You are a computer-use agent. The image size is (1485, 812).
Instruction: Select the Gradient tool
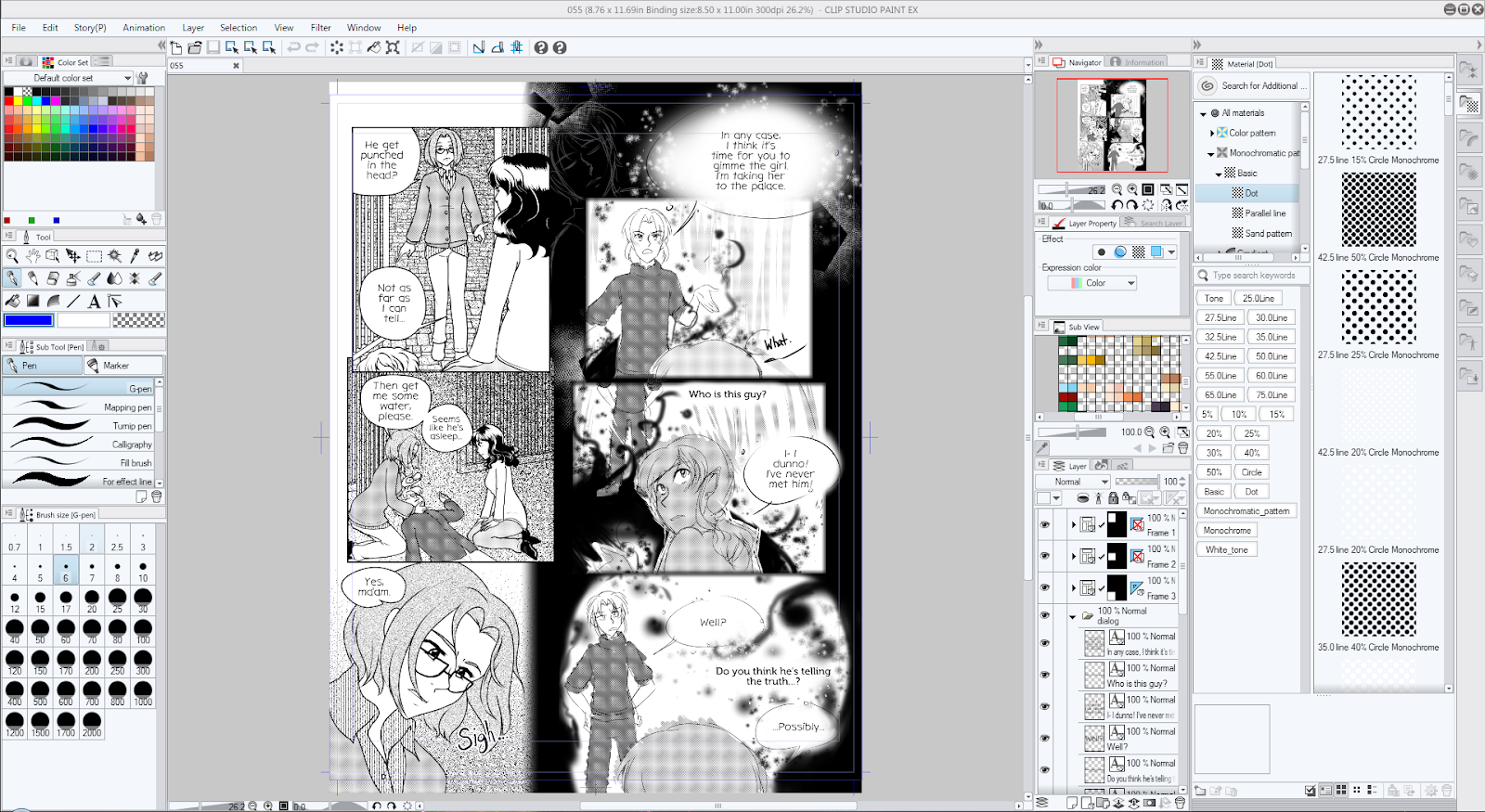click(x=32, y=301)
